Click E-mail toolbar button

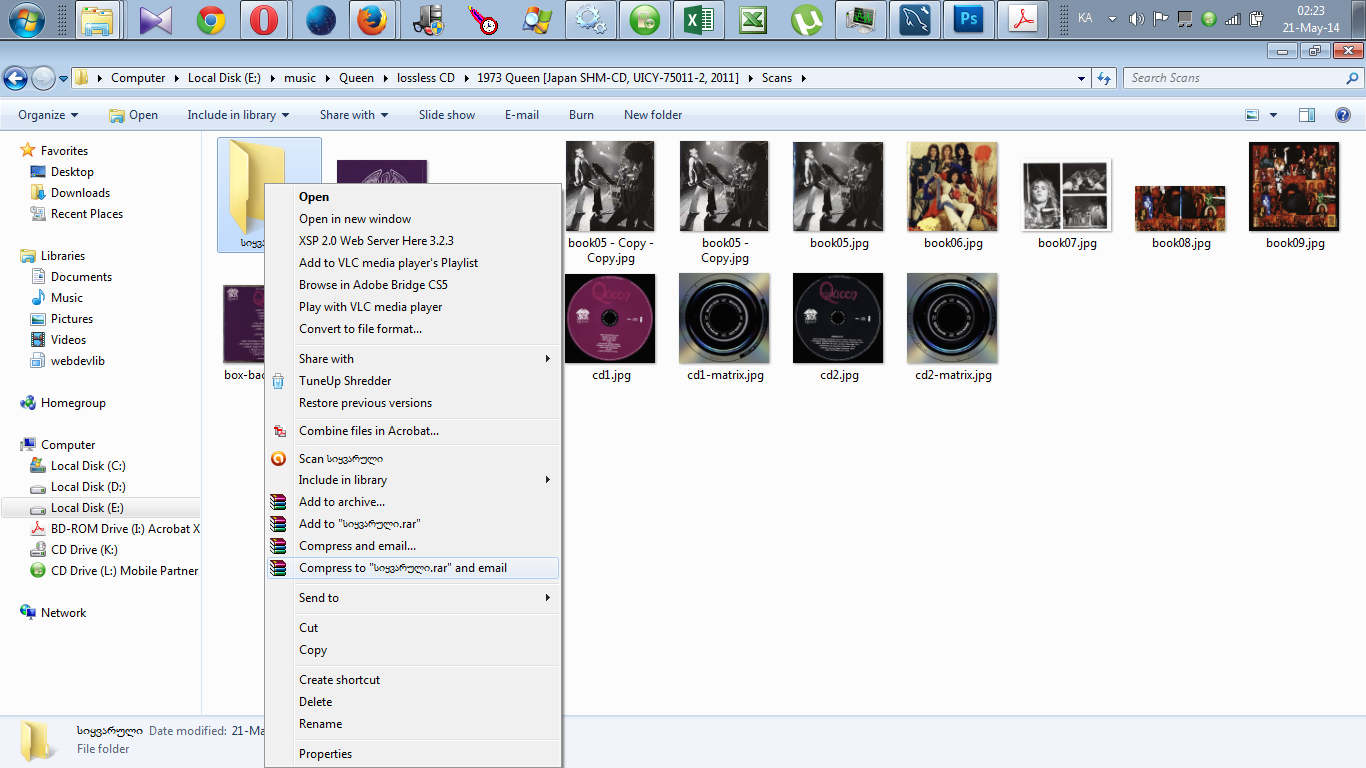522,115
